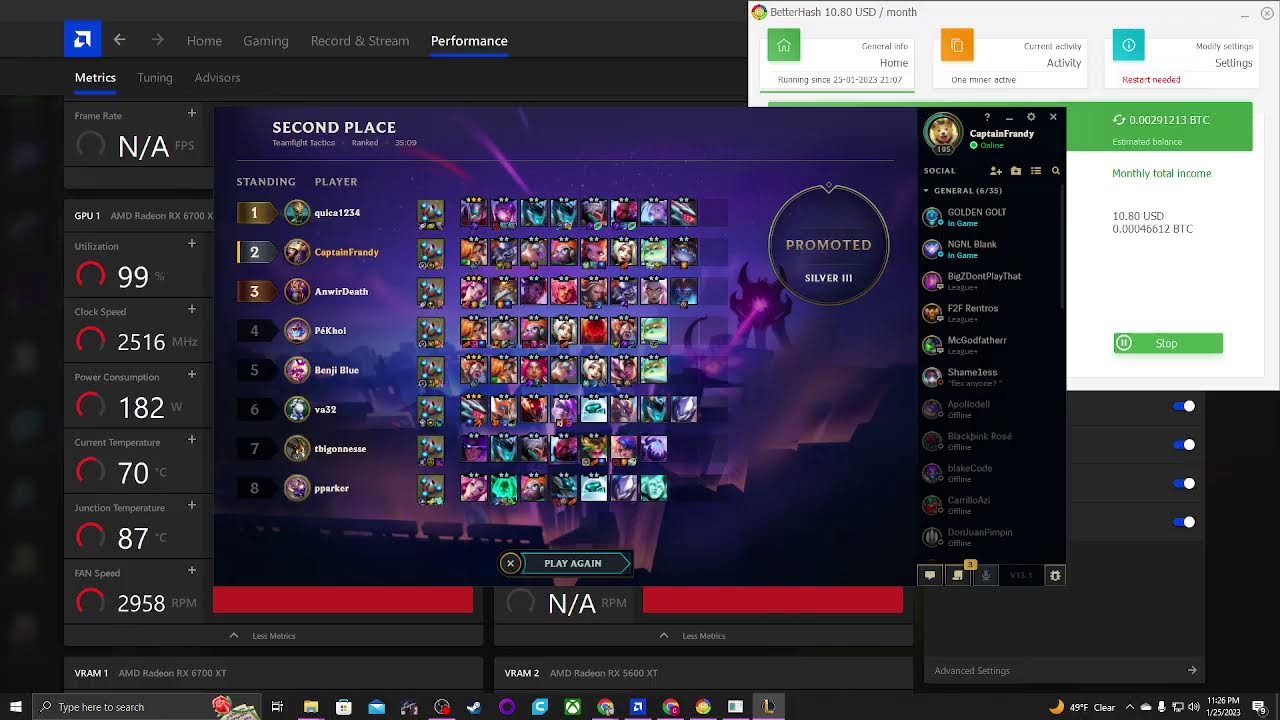Image resolution: width=1280 pixels, height=720 pixels.
Task: Switch to the Tuning sub-tab
Action: coord(155,77)
